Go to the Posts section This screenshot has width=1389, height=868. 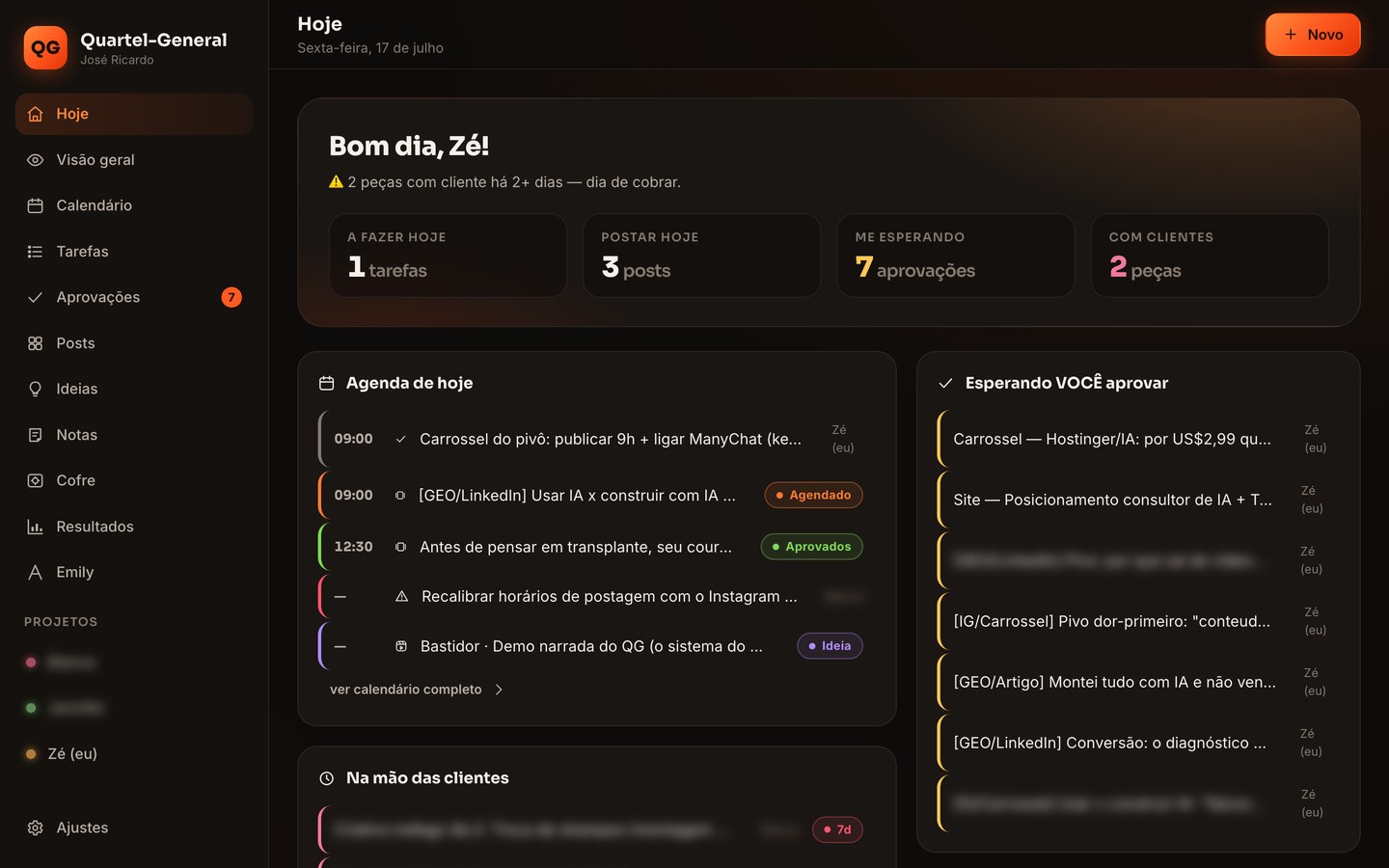pos(134,343)
